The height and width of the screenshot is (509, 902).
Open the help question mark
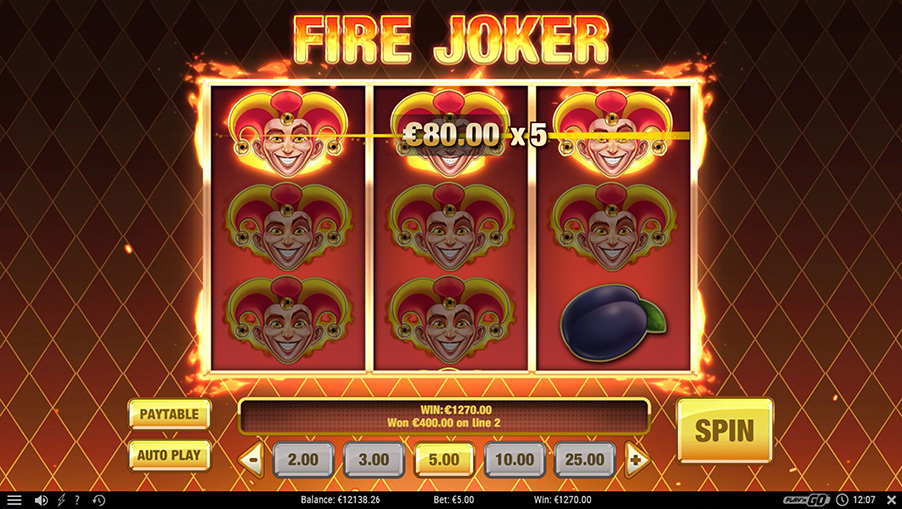[x=77, y=500]
